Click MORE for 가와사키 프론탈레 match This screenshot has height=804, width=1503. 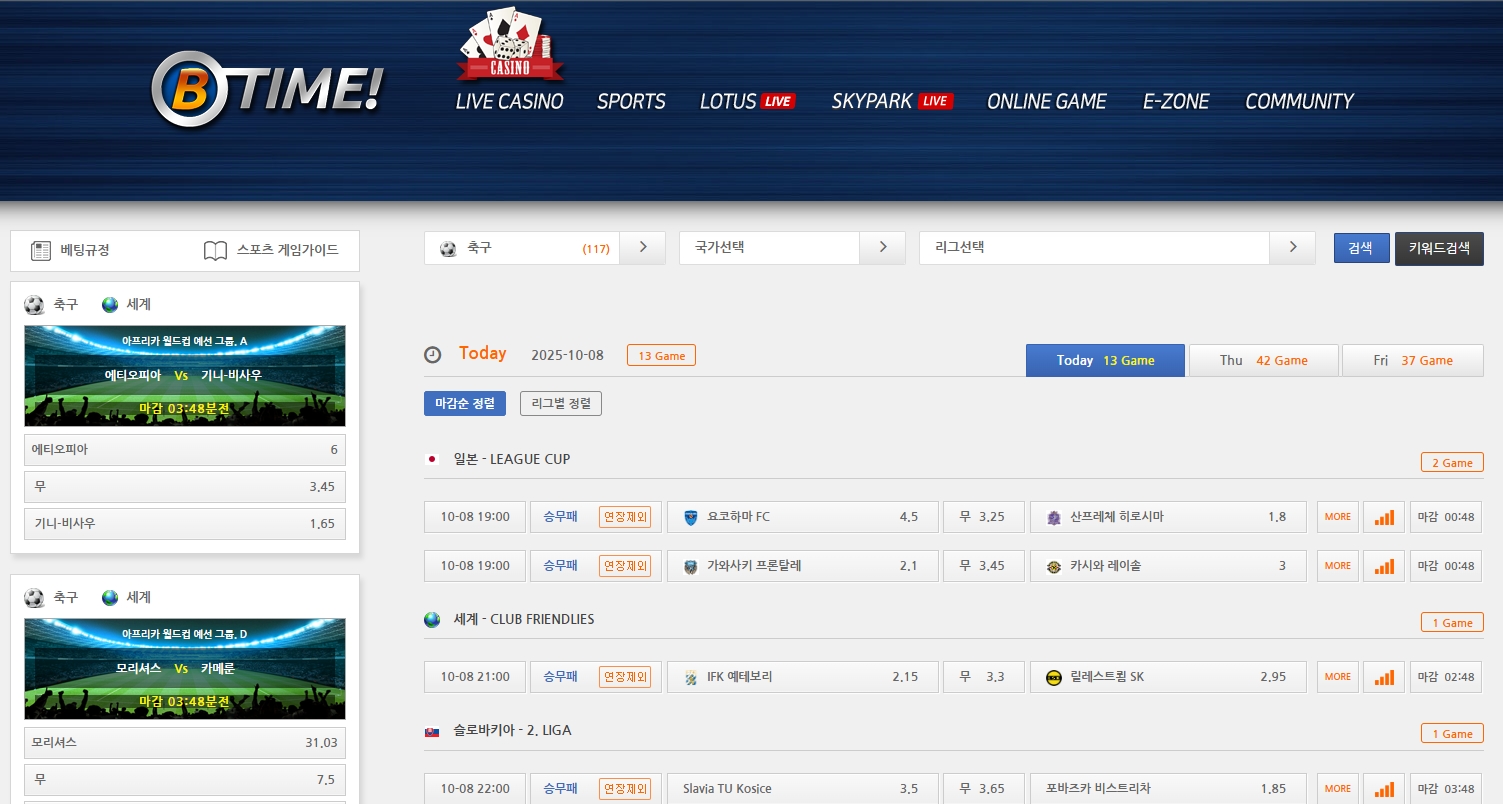pyautogui.click(x=1337, y=566)
